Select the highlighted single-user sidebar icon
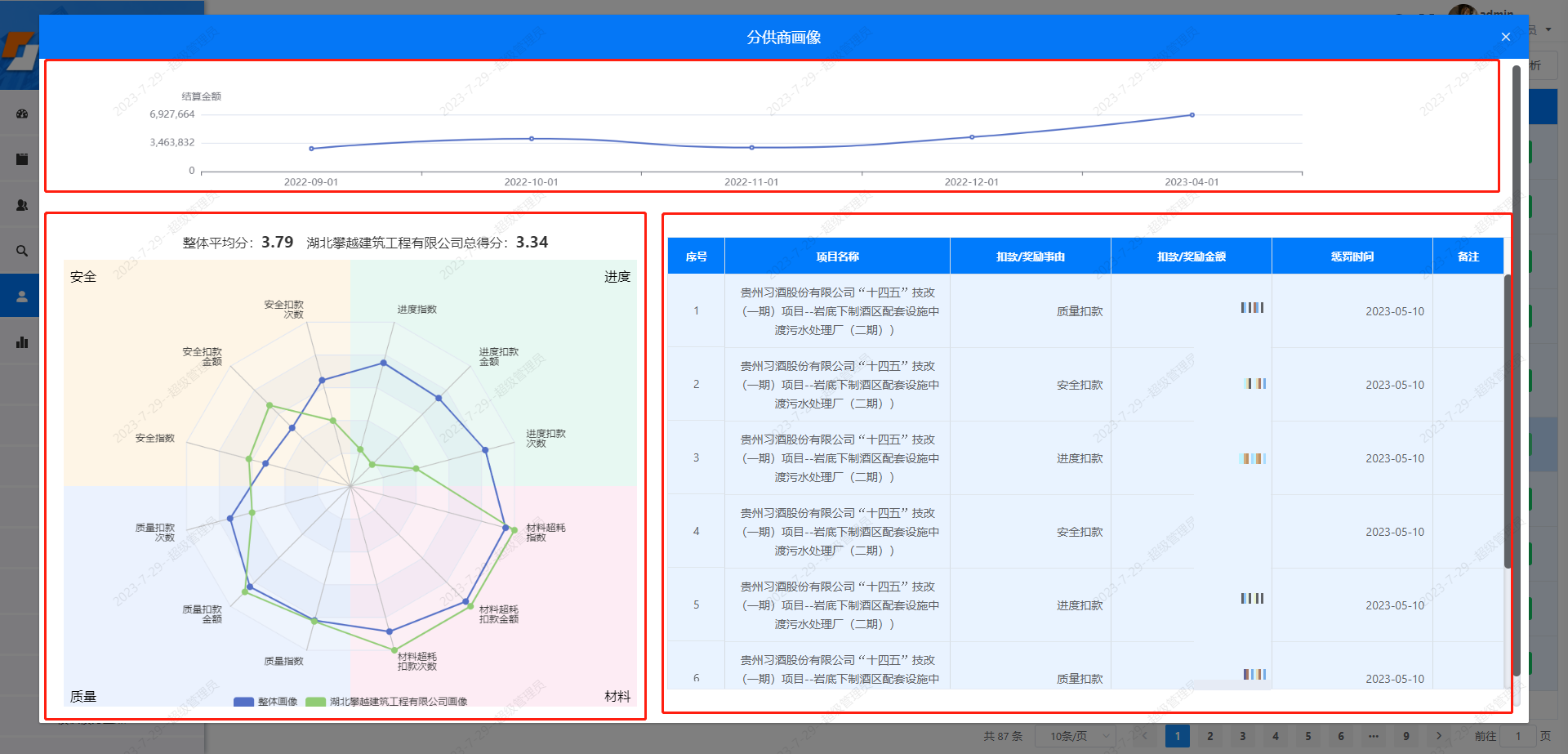The width and height of the screenshot is (1568, 754). tap(22, 297)
